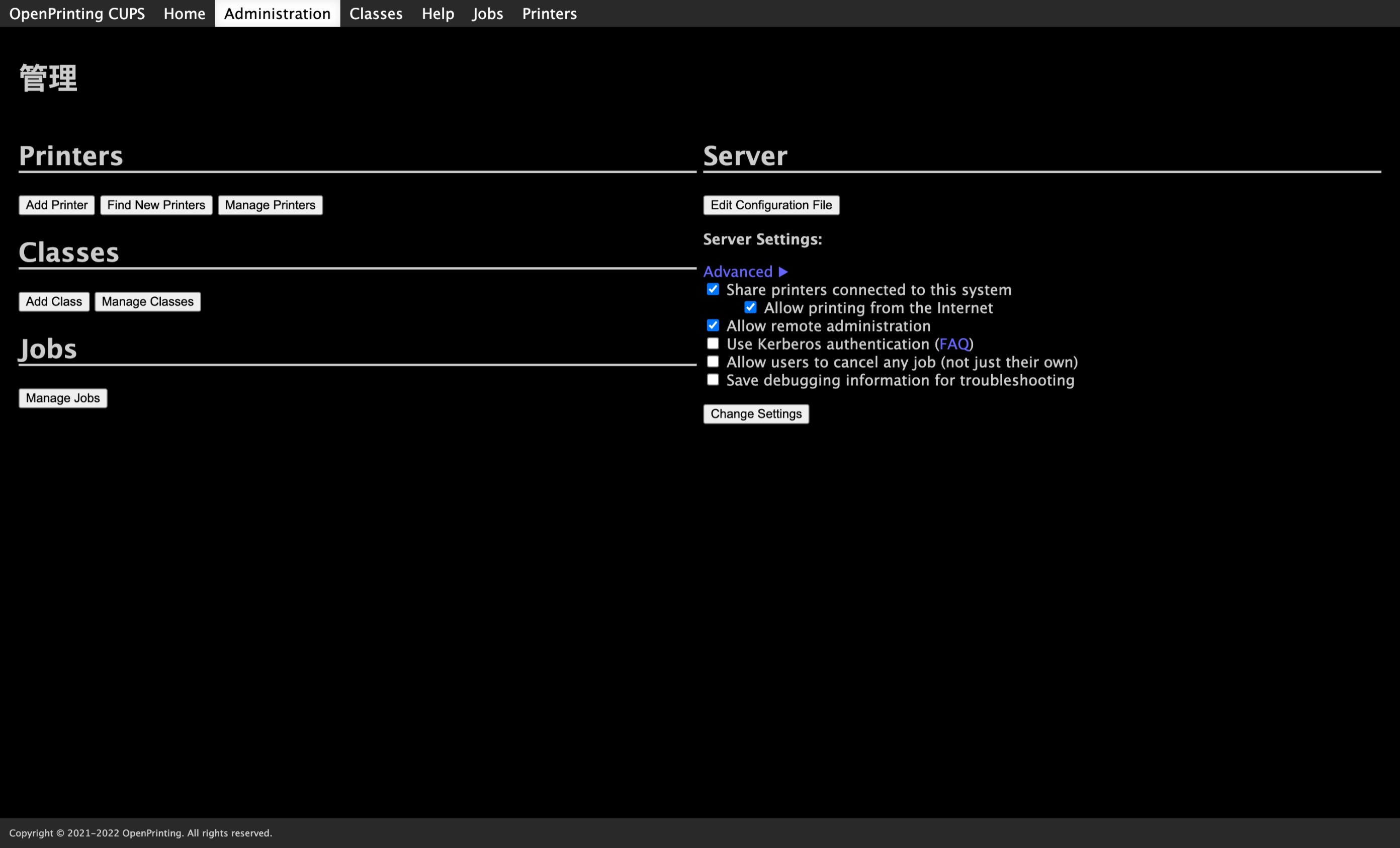1400x848 pixels.
Task: Enable Use Kerberos authentication
Action: (713, 344)
